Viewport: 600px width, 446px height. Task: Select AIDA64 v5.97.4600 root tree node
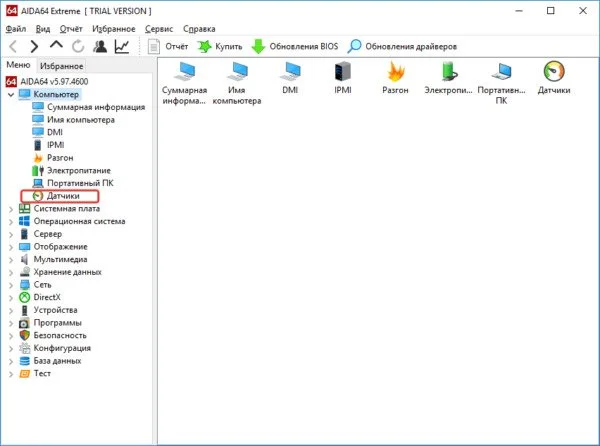click(x=54, y=81)
